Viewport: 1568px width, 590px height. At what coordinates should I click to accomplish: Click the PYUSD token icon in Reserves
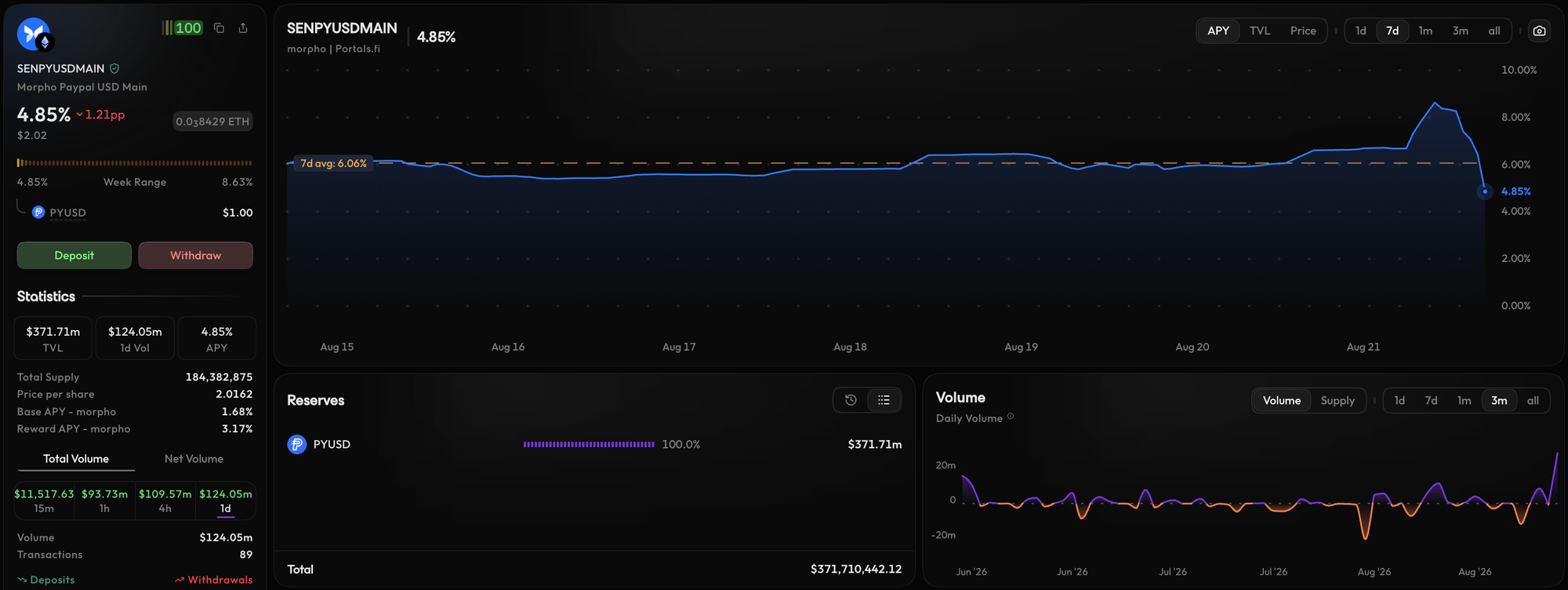point(296,444)
